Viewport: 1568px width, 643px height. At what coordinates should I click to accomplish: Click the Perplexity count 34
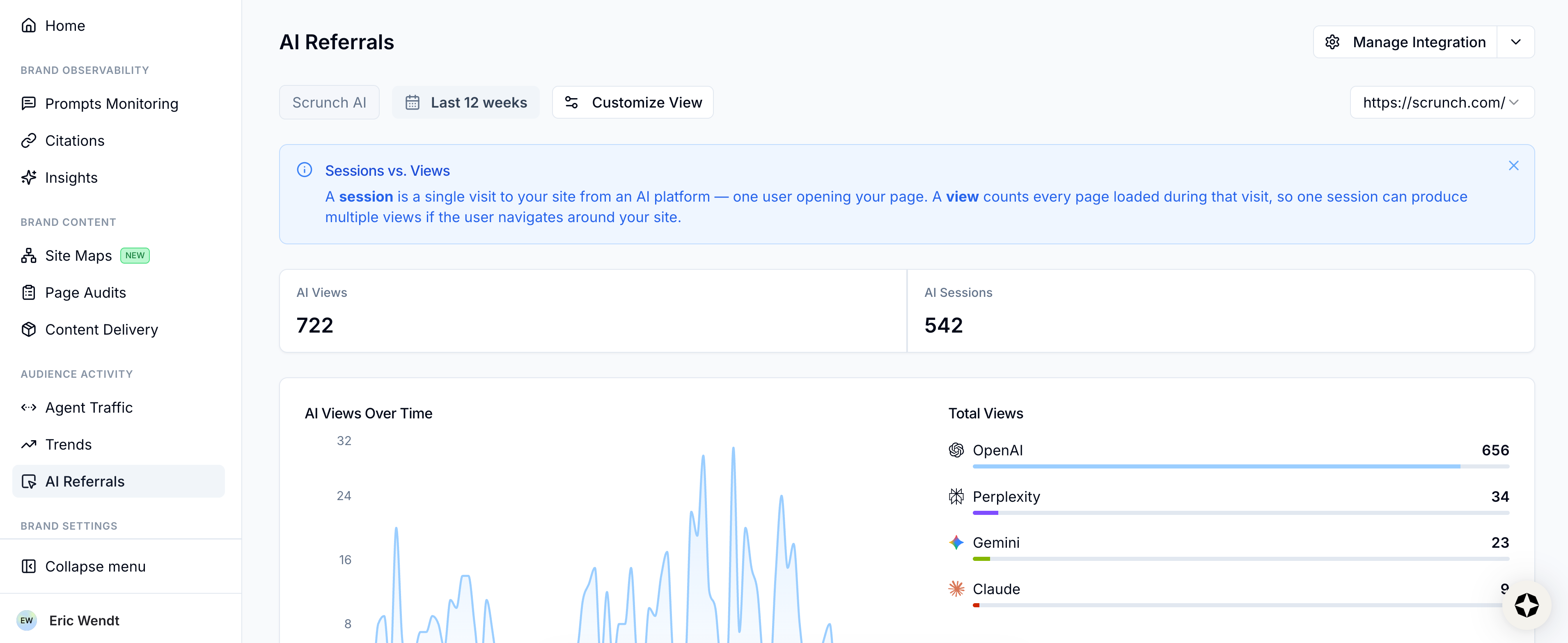pyautogui.click(x=1500, y=496)
